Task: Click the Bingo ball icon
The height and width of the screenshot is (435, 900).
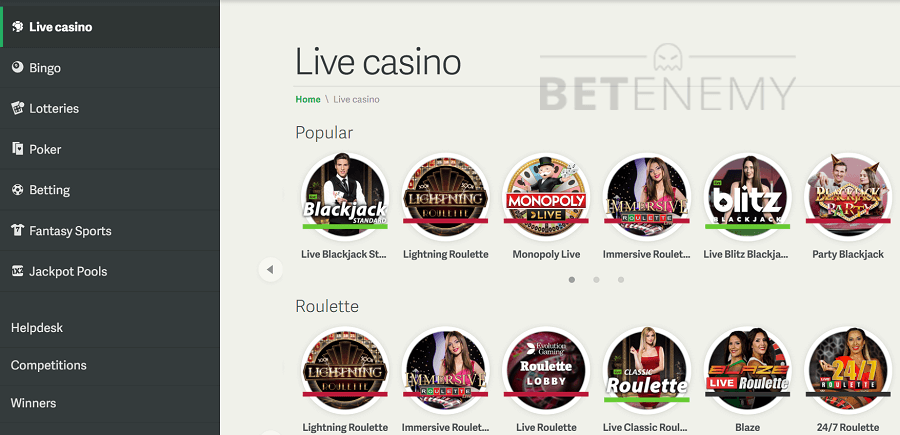Action: coord(17,67)
